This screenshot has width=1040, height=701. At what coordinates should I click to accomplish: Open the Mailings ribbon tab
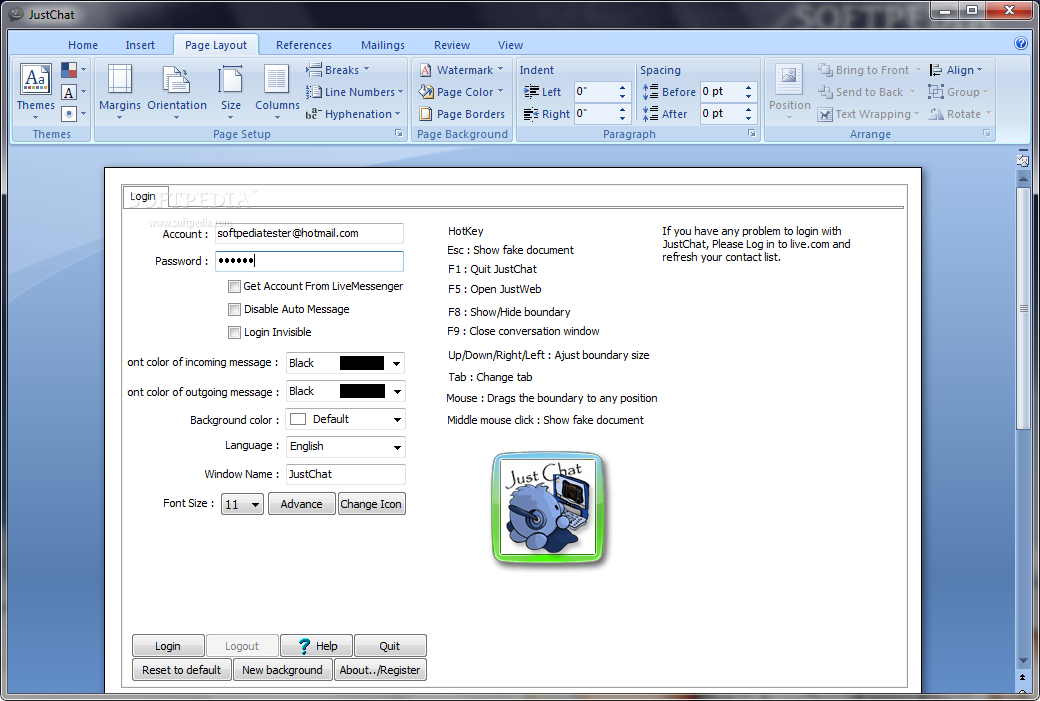tap(383, 45)
